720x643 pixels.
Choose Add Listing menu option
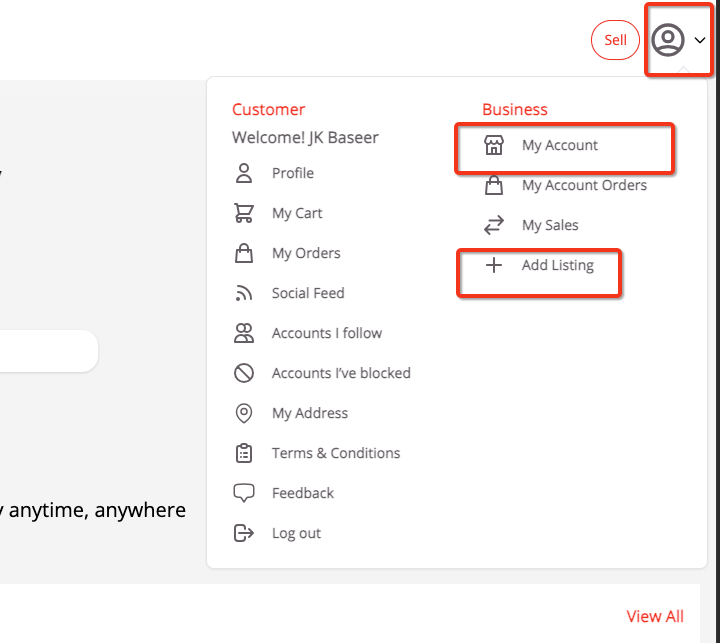coord(557,265)
